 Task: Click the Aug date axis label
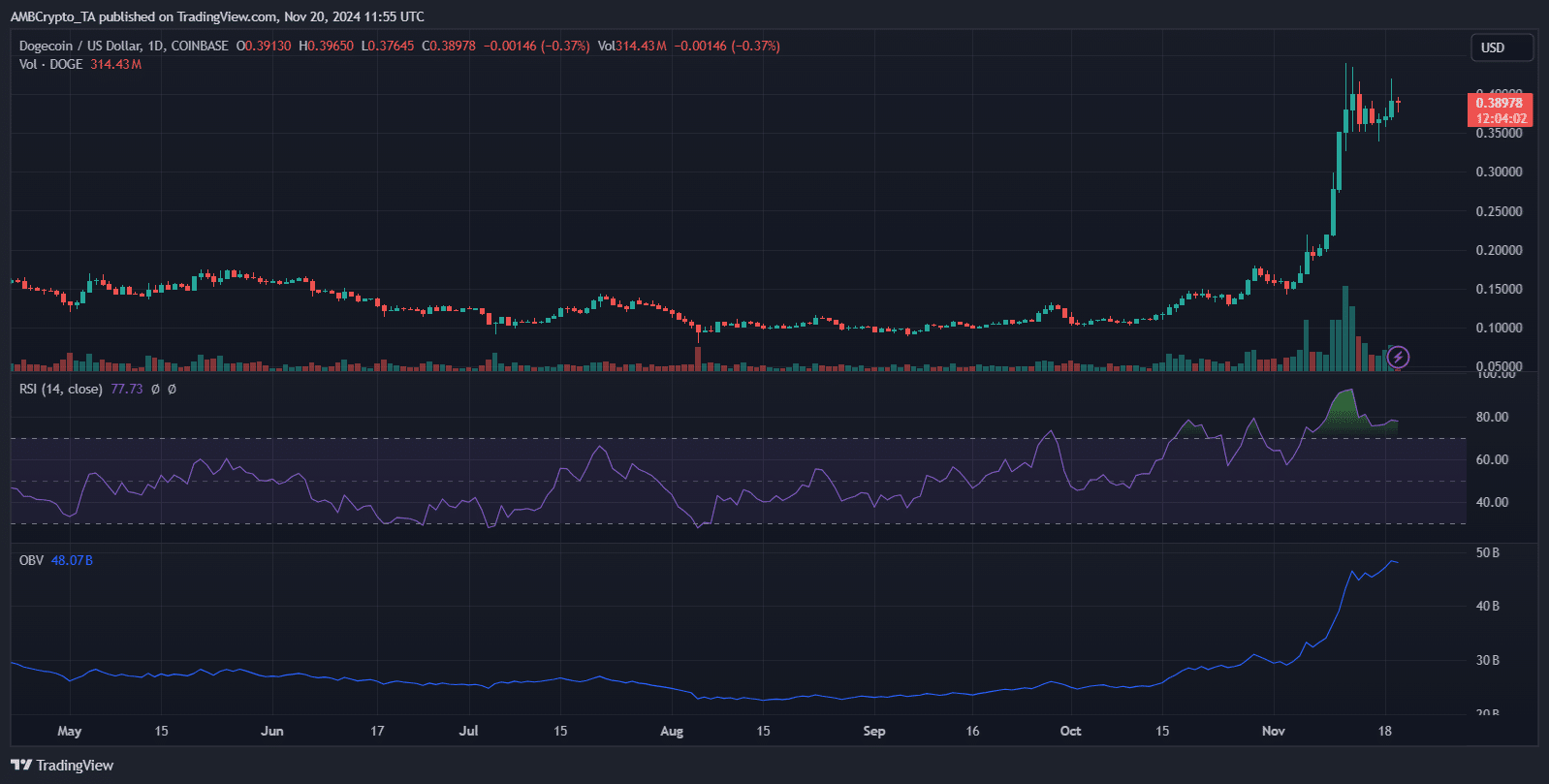(x=672, y=731)
